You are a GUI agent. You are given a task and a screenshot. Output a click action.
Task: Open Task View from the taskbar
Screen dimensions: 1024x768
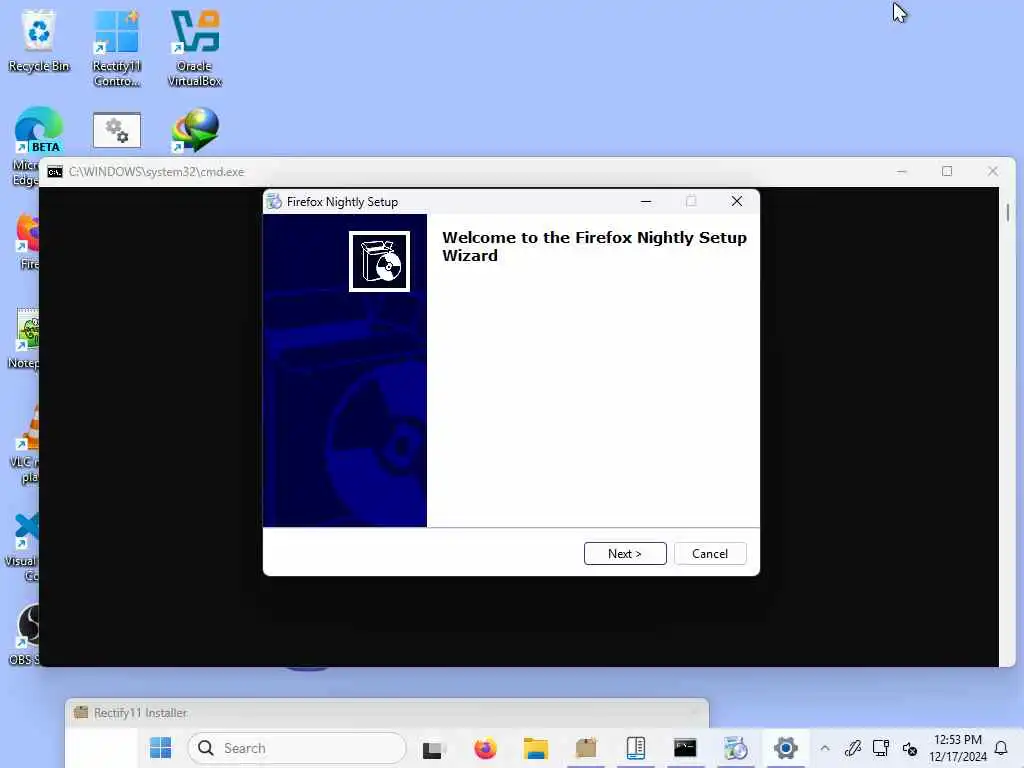pyautogui.click(x=434, y=748)
